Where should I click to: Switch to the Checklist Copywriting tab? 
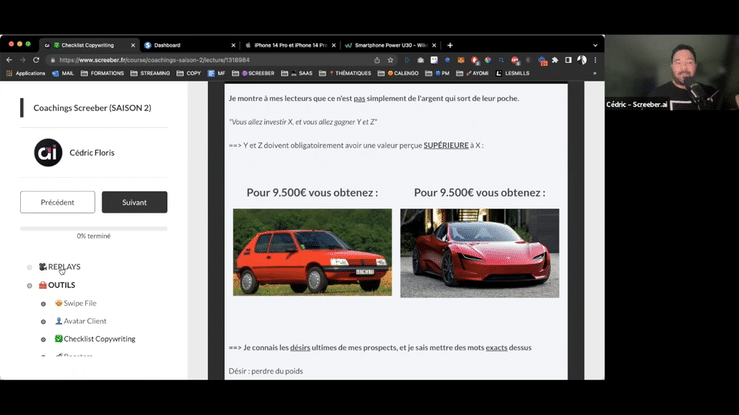click(87, 45)
